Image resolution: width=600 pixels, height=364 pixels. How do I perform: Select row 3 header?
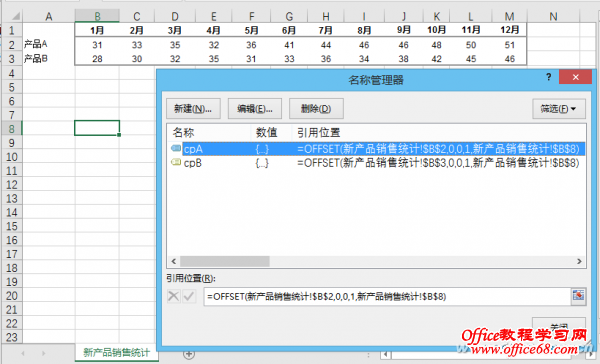[11, 59]
